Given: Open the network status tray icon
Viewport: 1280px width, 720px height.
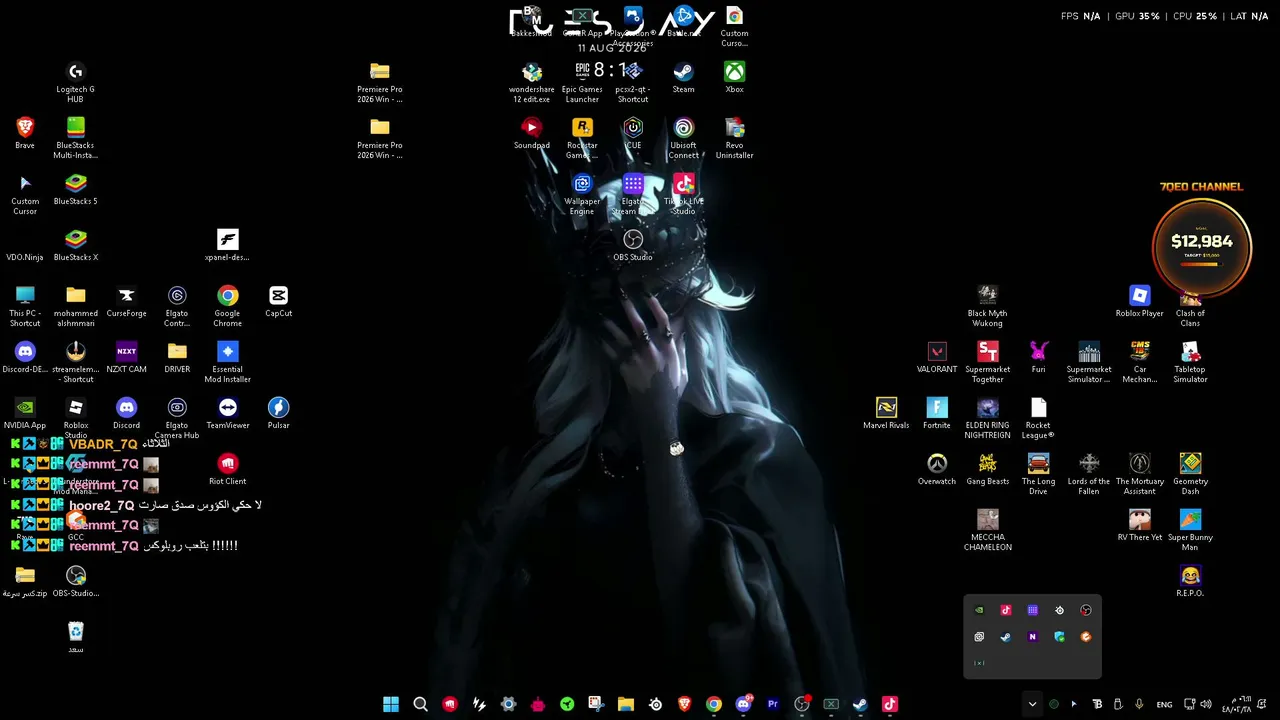Looking at the screenshot, I should 1189,704.
